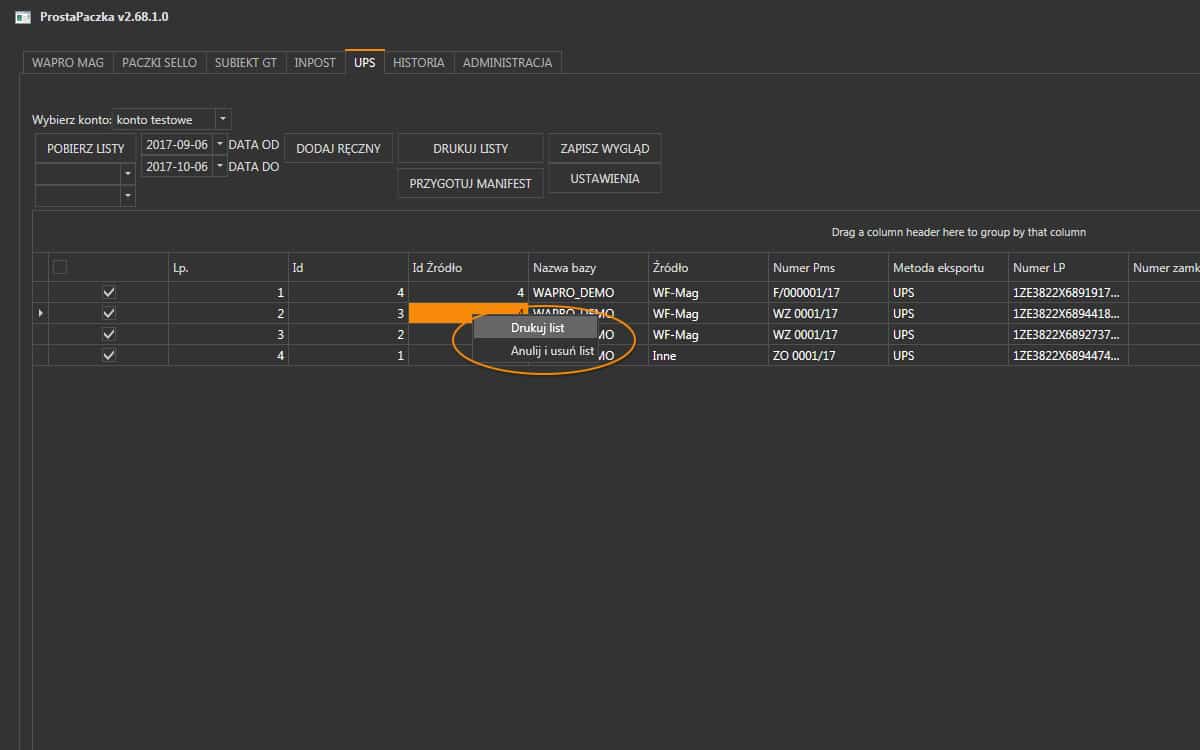This screenshot has width=1200, height=750.
Task: Sort by the Id Źródło column header
Action: click(468, 267)
